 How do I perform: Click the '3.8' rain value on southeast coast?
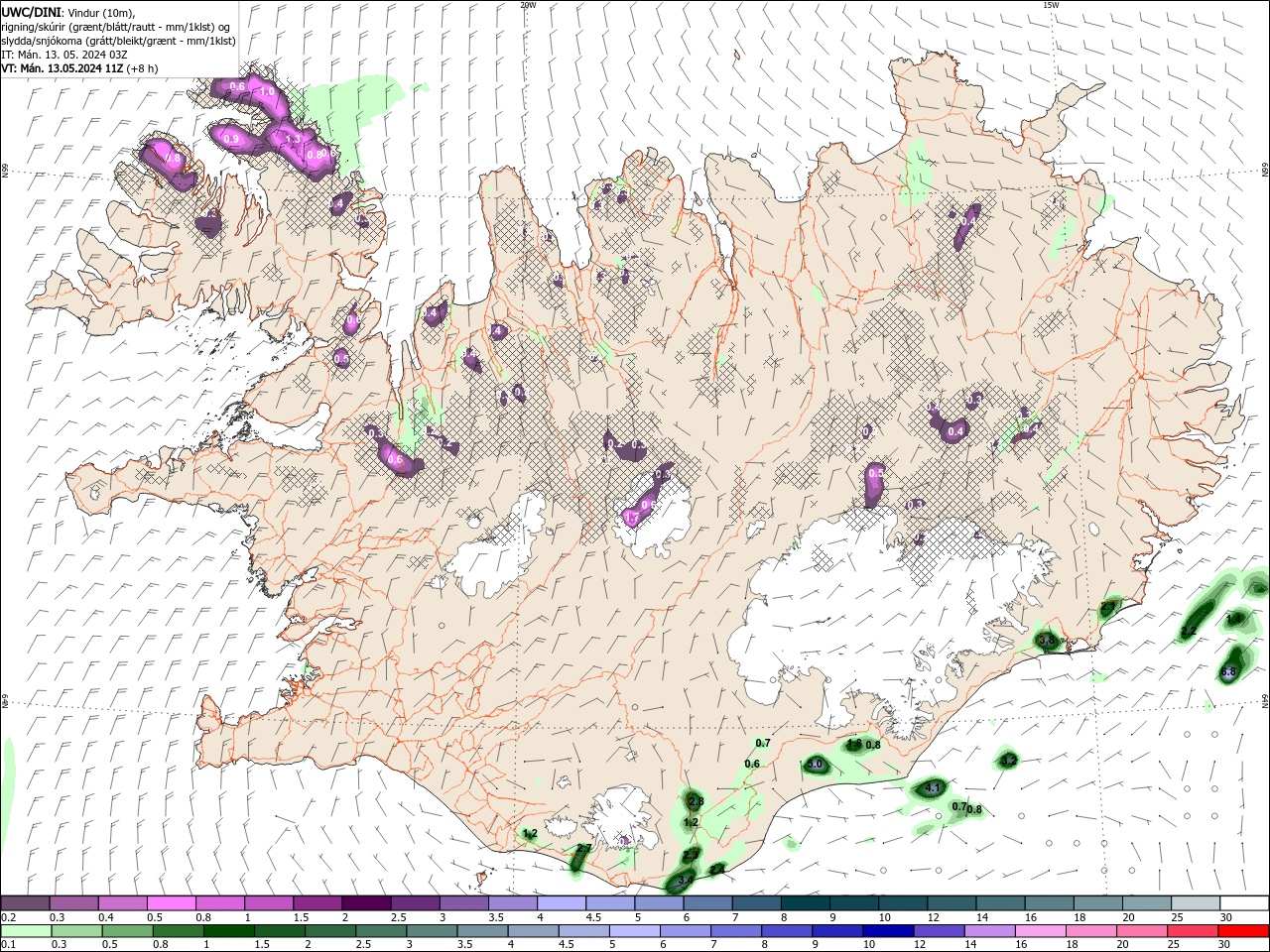click(x=1047, y=641)
